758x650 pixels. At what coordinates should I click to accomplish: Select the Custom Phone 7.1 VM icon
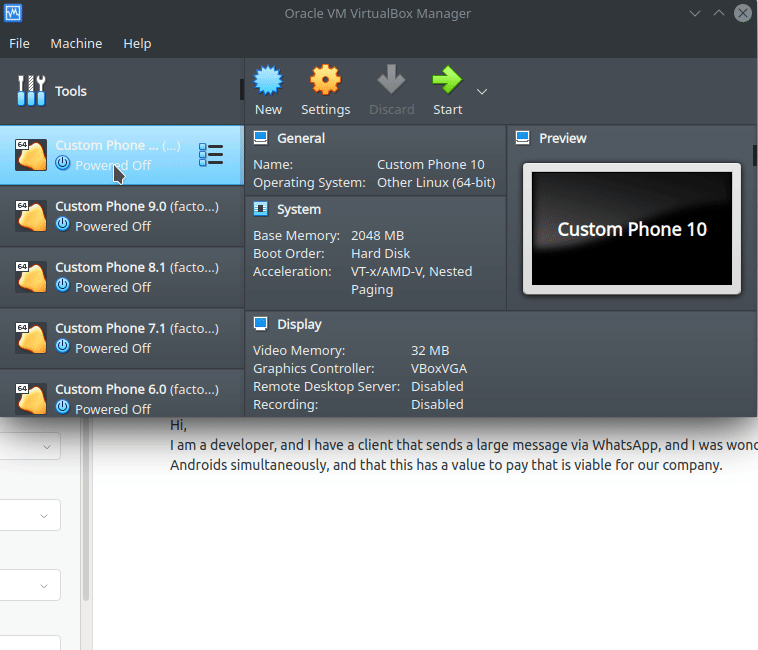click(31, 338)
